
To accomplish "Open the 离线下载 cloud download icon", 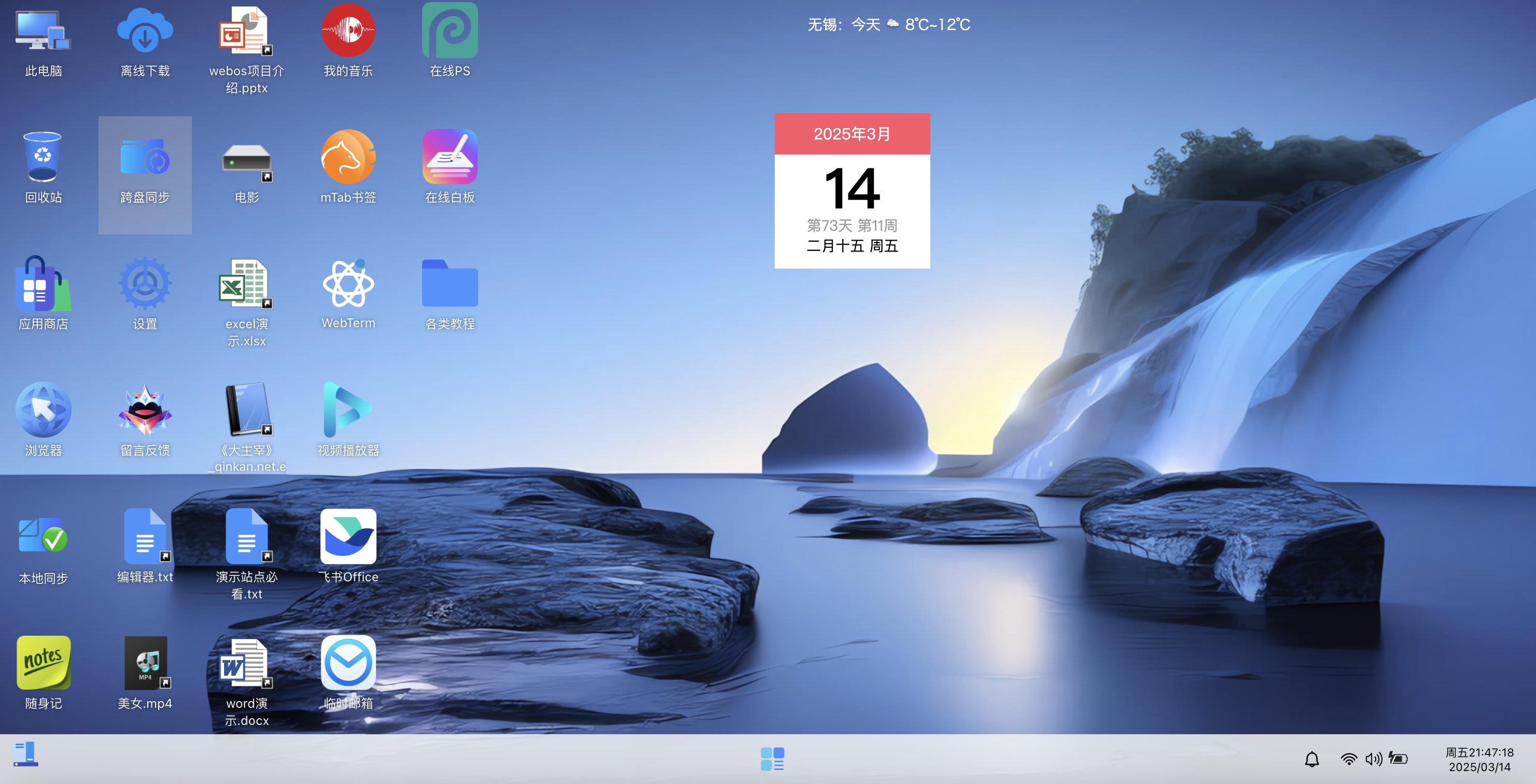I will [145, 31].
